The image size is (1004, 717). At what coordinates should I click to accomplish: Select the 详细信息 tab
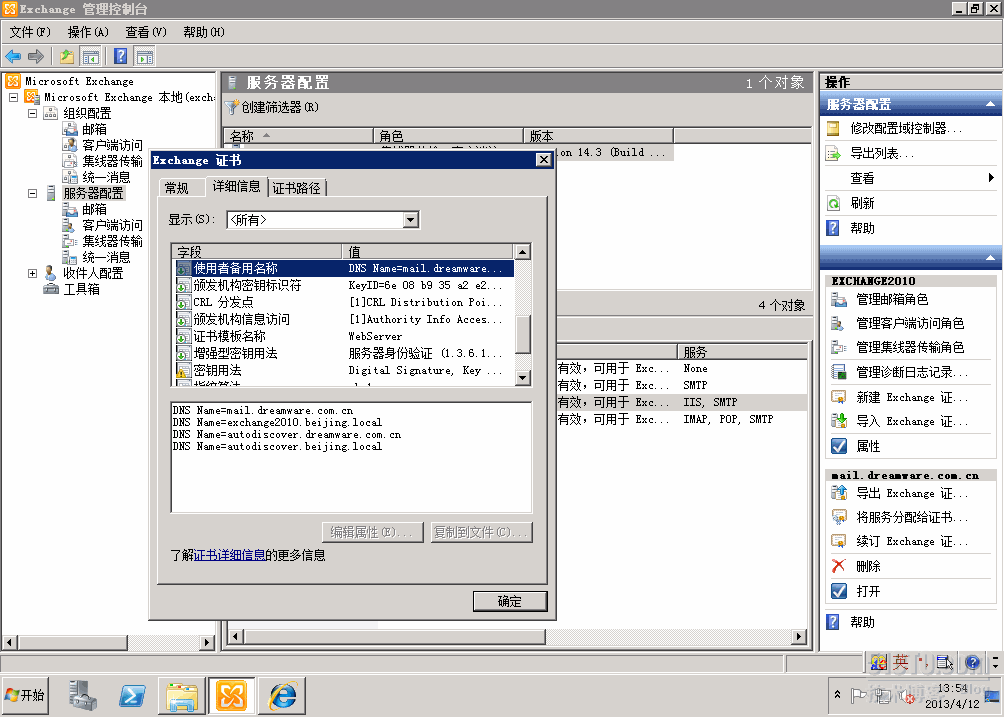236,186
